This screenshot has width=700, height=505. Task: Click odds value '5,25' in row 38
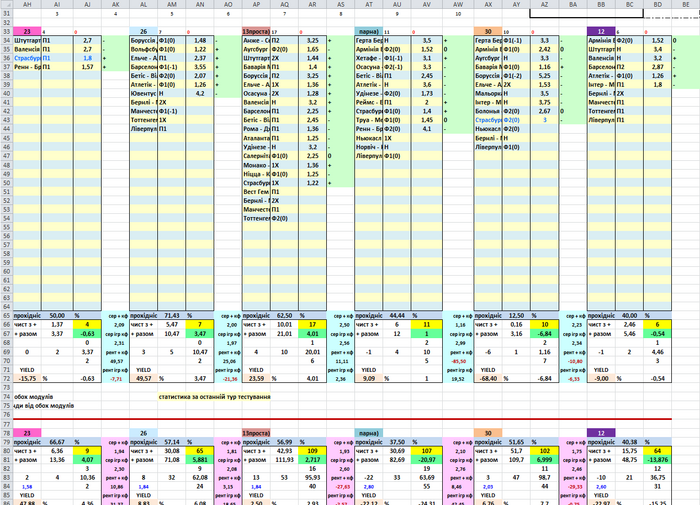[545, 76]
